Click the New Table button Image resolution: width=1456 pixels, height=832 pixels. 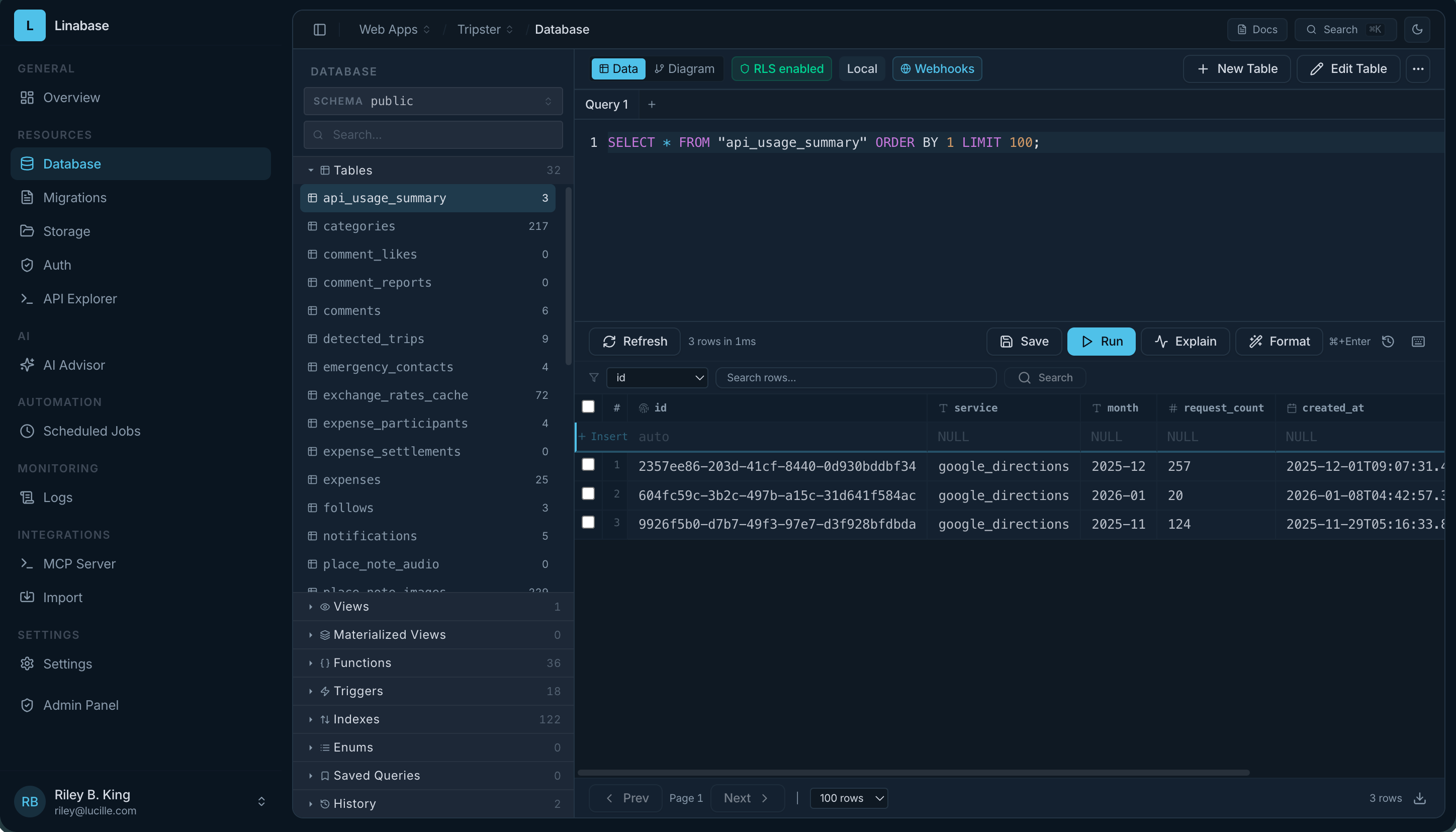point(1236,69)
